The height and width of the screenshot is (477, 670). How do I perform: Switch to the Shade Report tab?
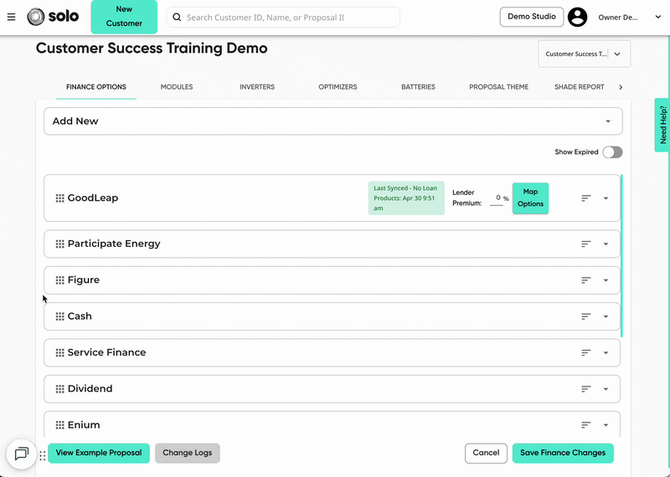(x=579, y=87)
